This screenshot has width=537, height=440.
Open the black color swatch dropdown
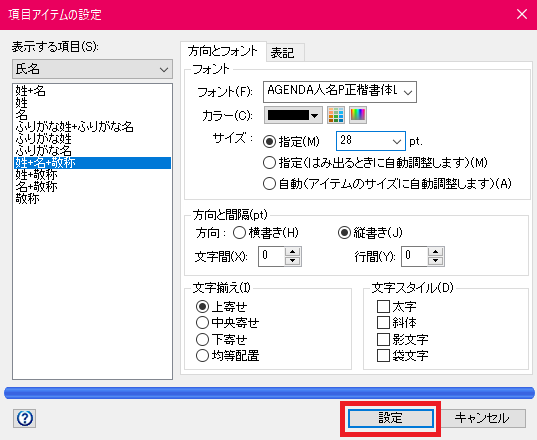click(293, 115)
